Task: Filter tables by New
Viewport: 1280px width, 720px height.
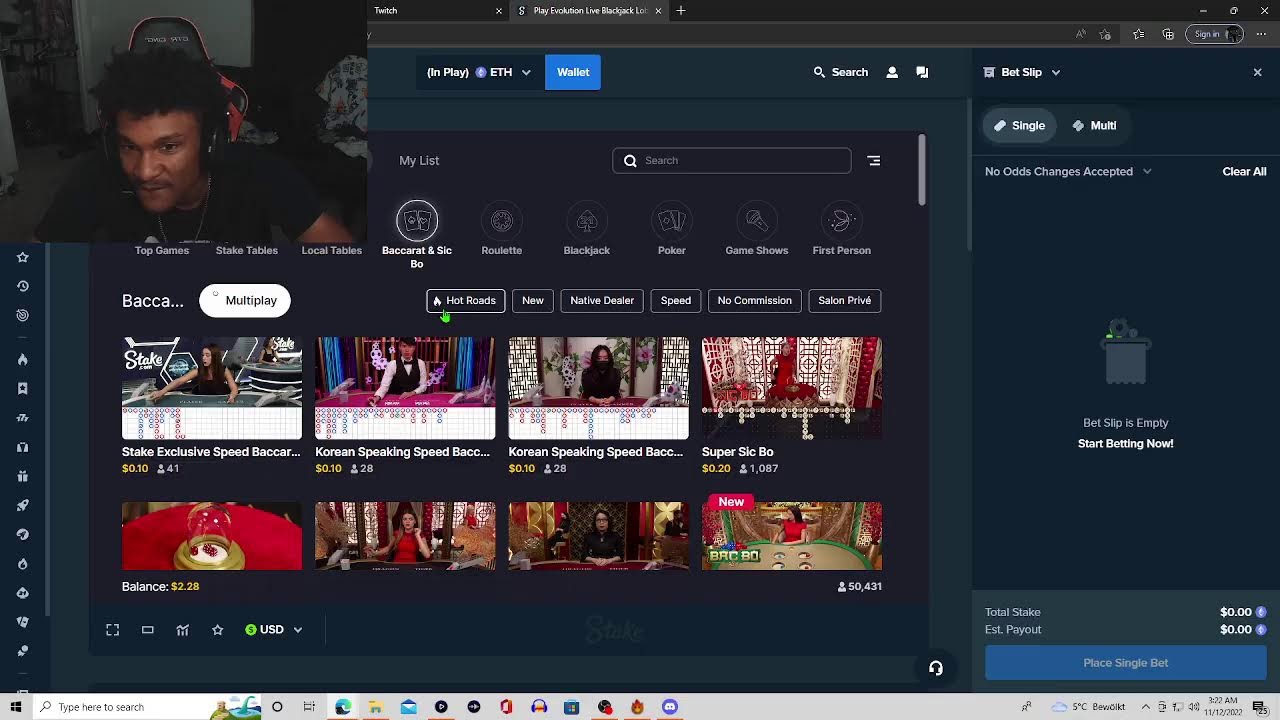Action: [x=533, y=301]
